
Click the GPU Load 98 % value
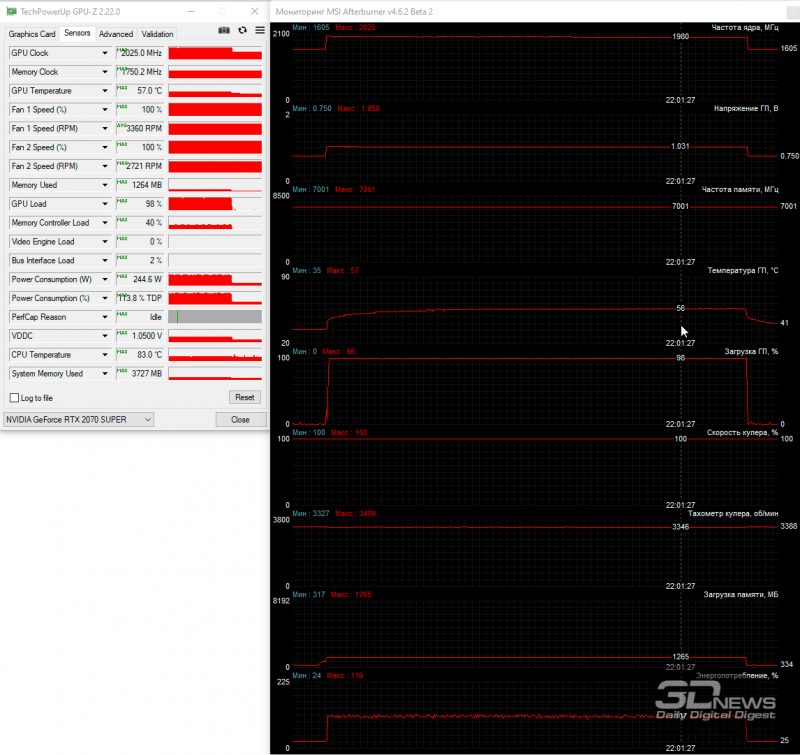pos(140,204)
